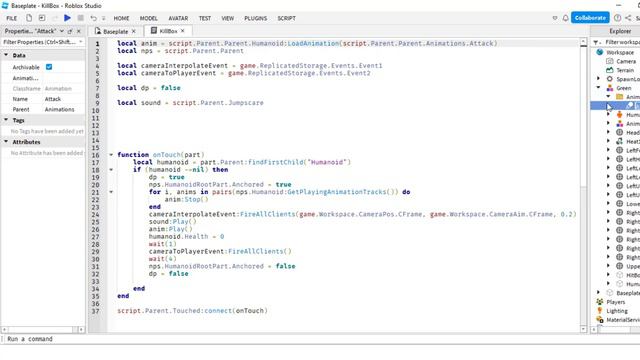The width and height of the screenshot is (640, 360).
Task: Select the Green model icon in Explorer
Action: coord(610,88)
